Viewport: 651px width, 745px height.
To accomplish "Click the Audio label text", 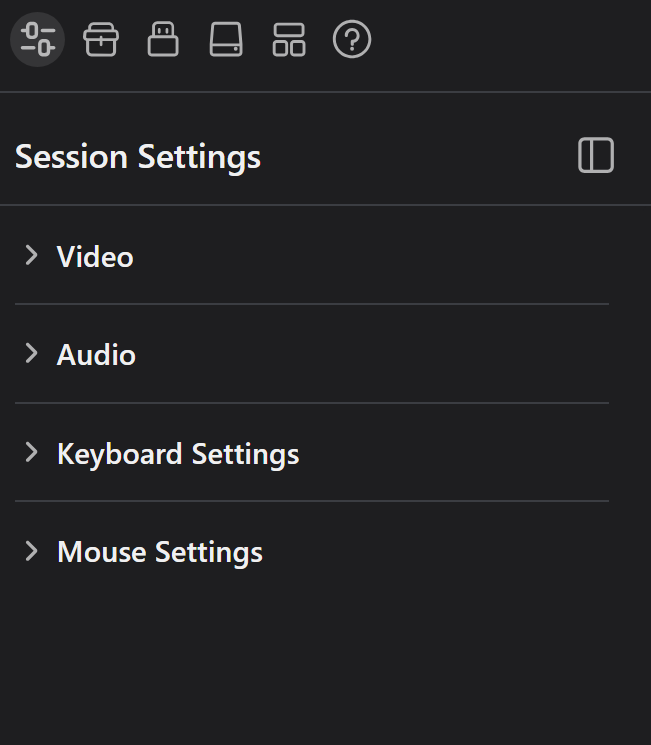I will [x=96, y=355].
